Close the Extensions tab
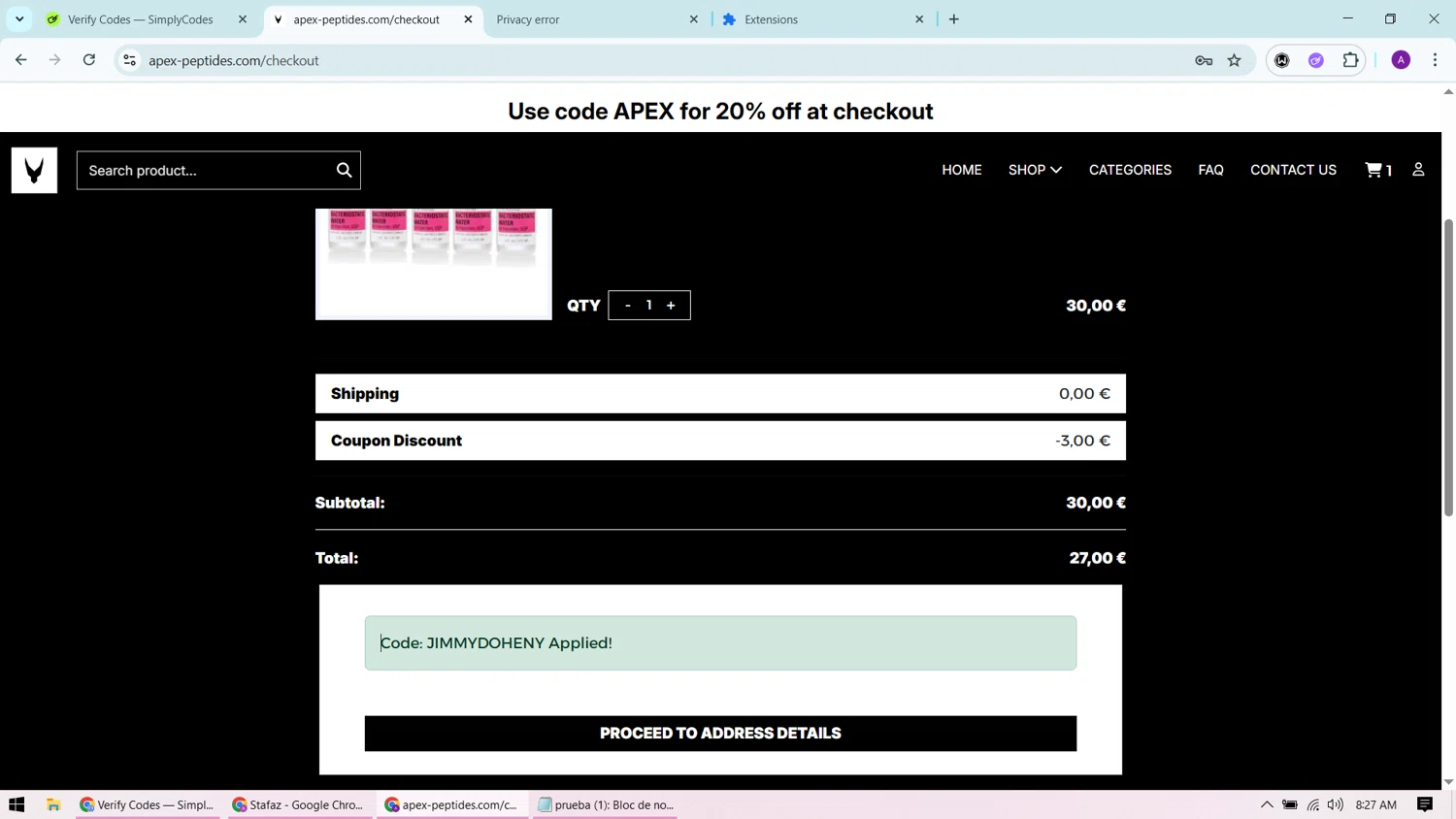This screenshot has height=819, width=1456. pyautogui.click(x=919, y=19)
